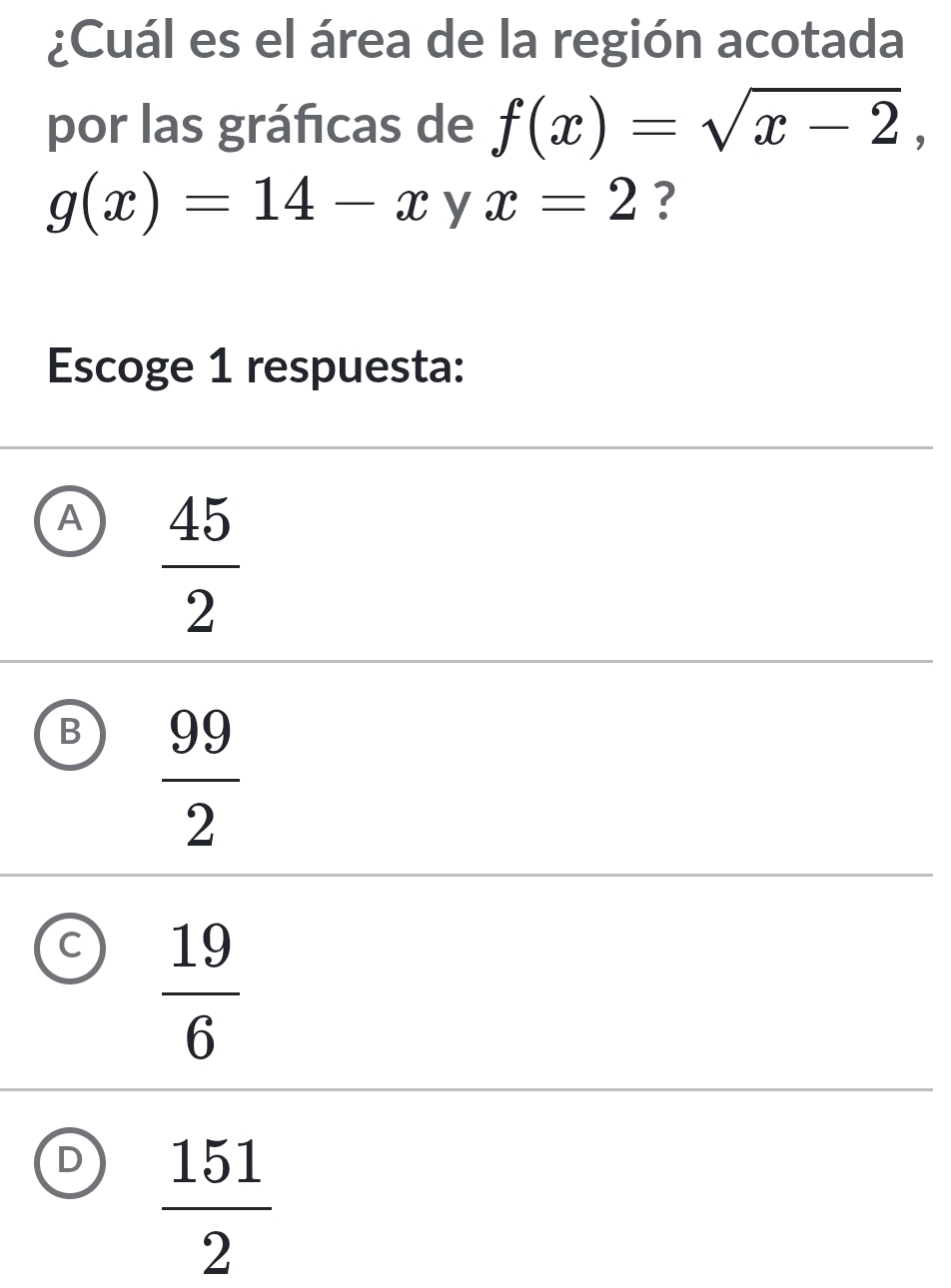Click the numerator 99 in option B

pos(201,735)
